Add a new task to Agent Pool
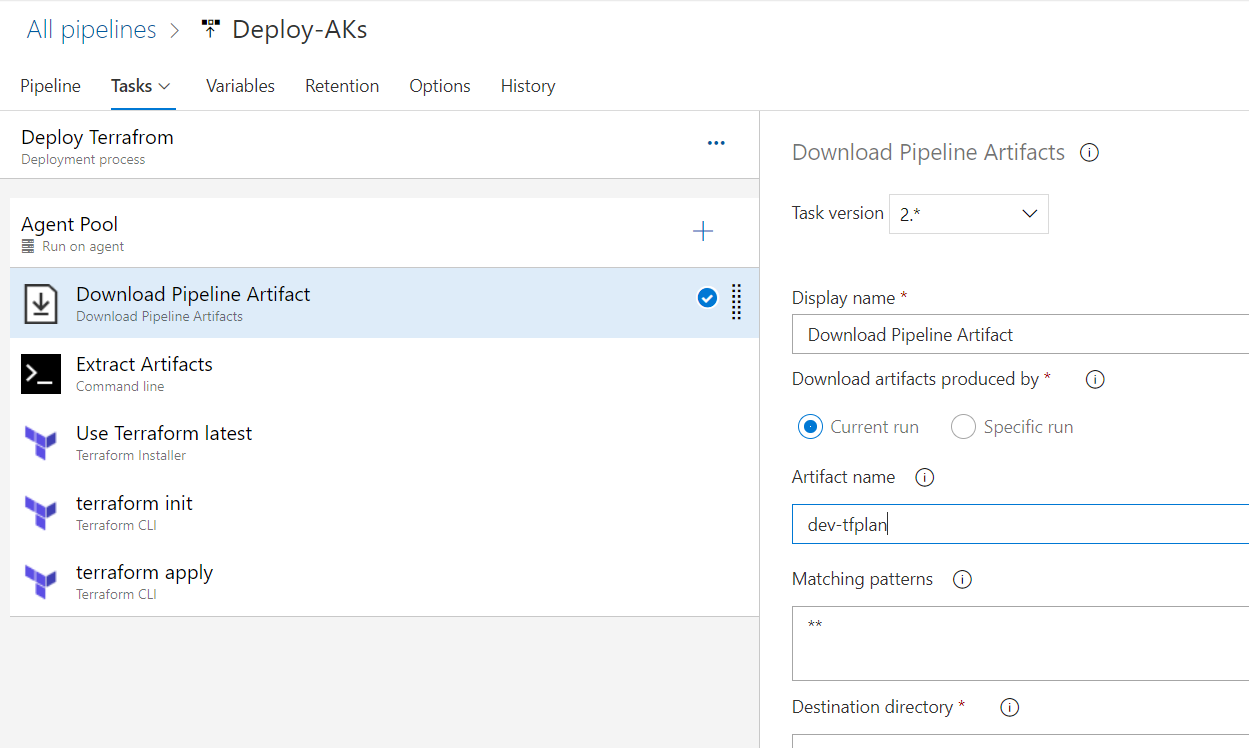 click(x=703, y=231)
